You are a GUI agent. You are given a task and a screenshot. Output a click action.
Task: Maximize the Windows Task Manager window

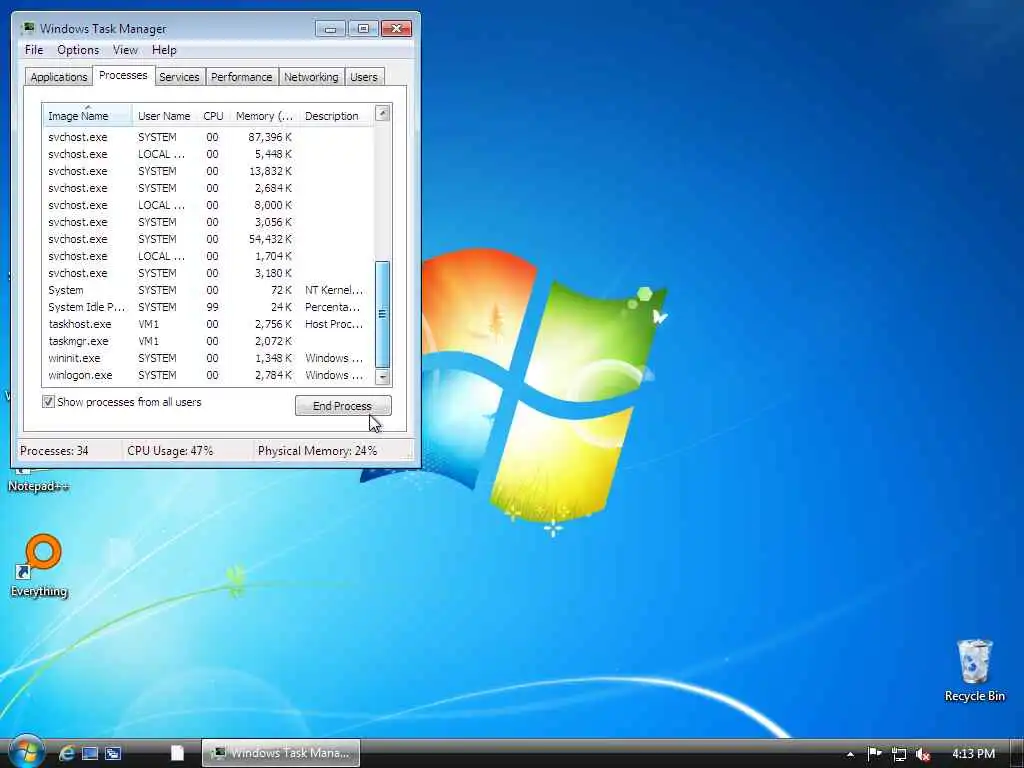point(363,28)
